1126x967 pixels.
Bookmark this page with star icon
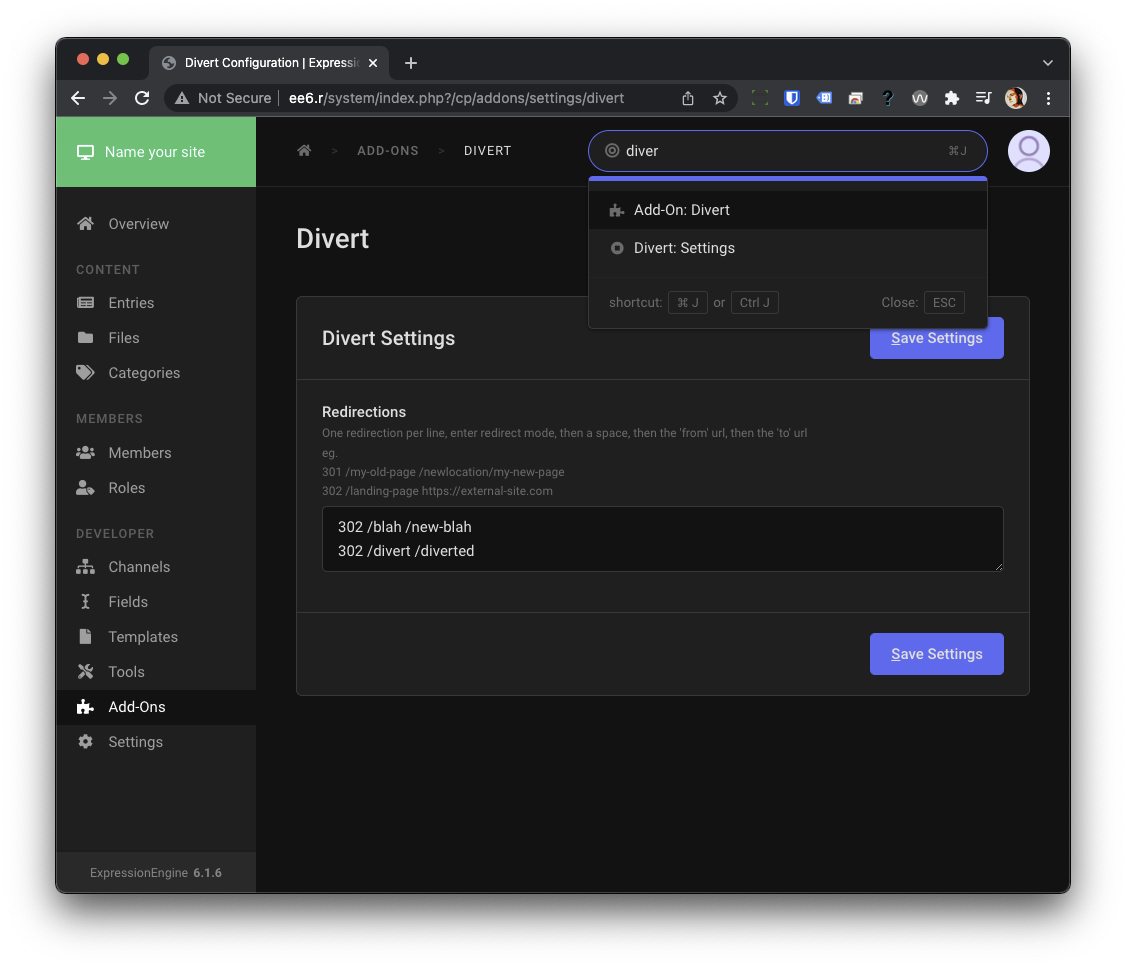[x=720, y=98]
